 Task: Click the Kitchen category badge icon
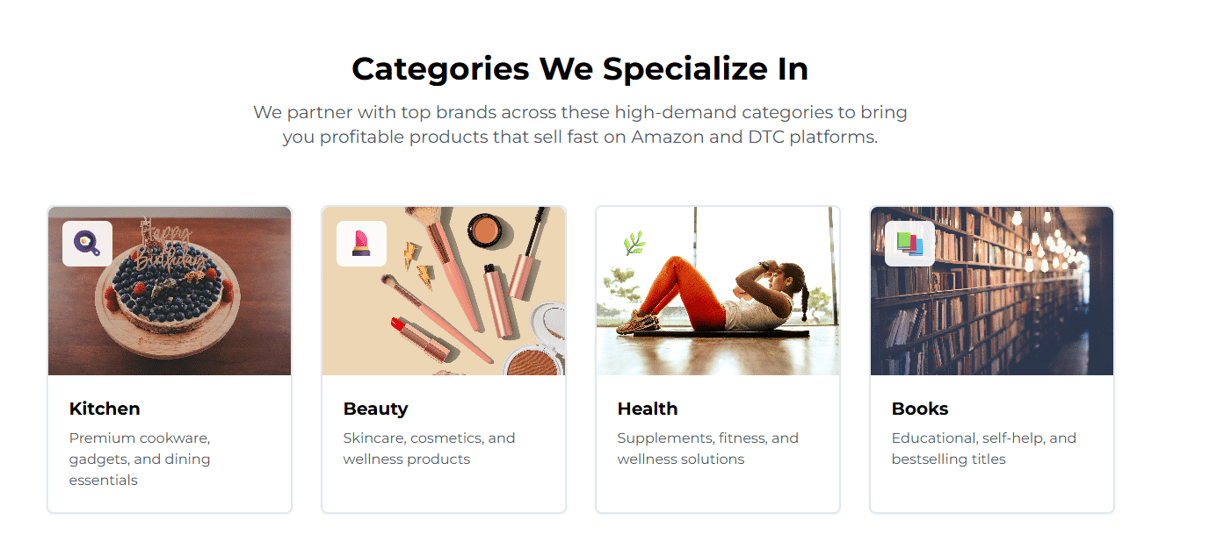87,244
